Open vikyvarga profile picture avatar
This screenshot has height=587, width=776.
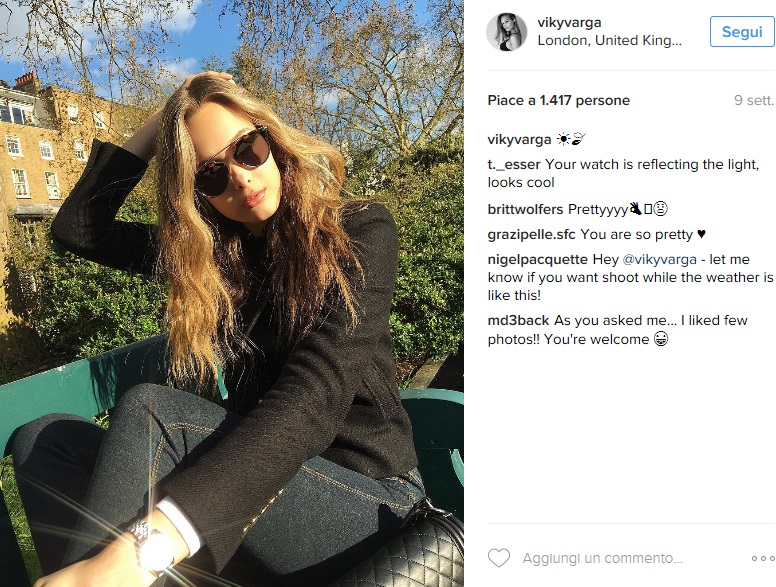(506, 32)
